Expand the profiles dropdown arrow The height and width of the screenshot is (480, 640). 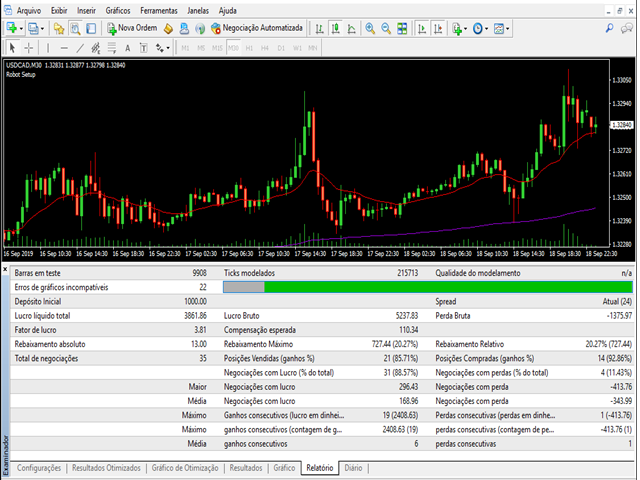(x=42, y=29)
